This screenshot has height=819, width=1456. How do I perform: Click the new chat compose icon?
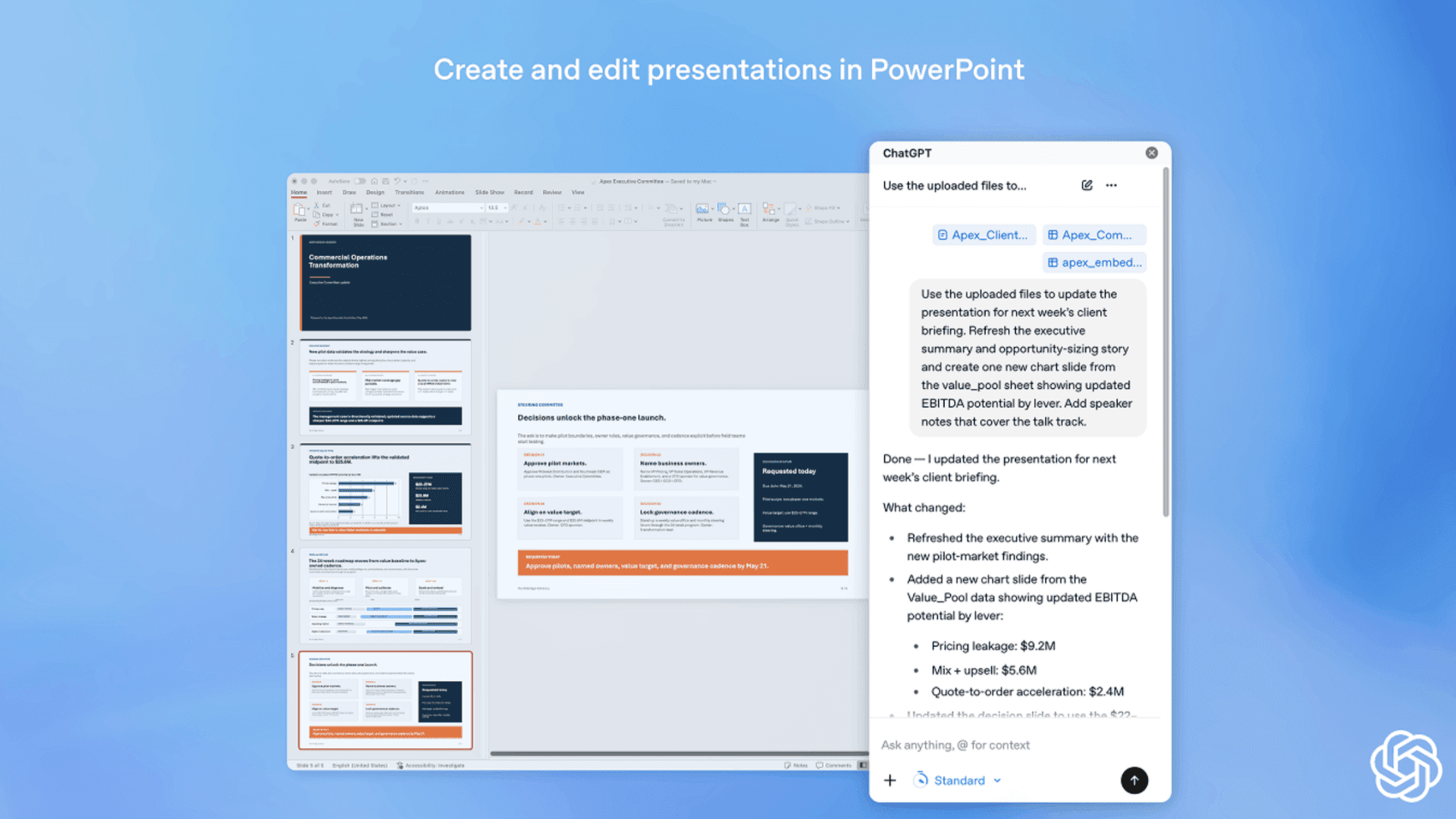click(1087, 185)
